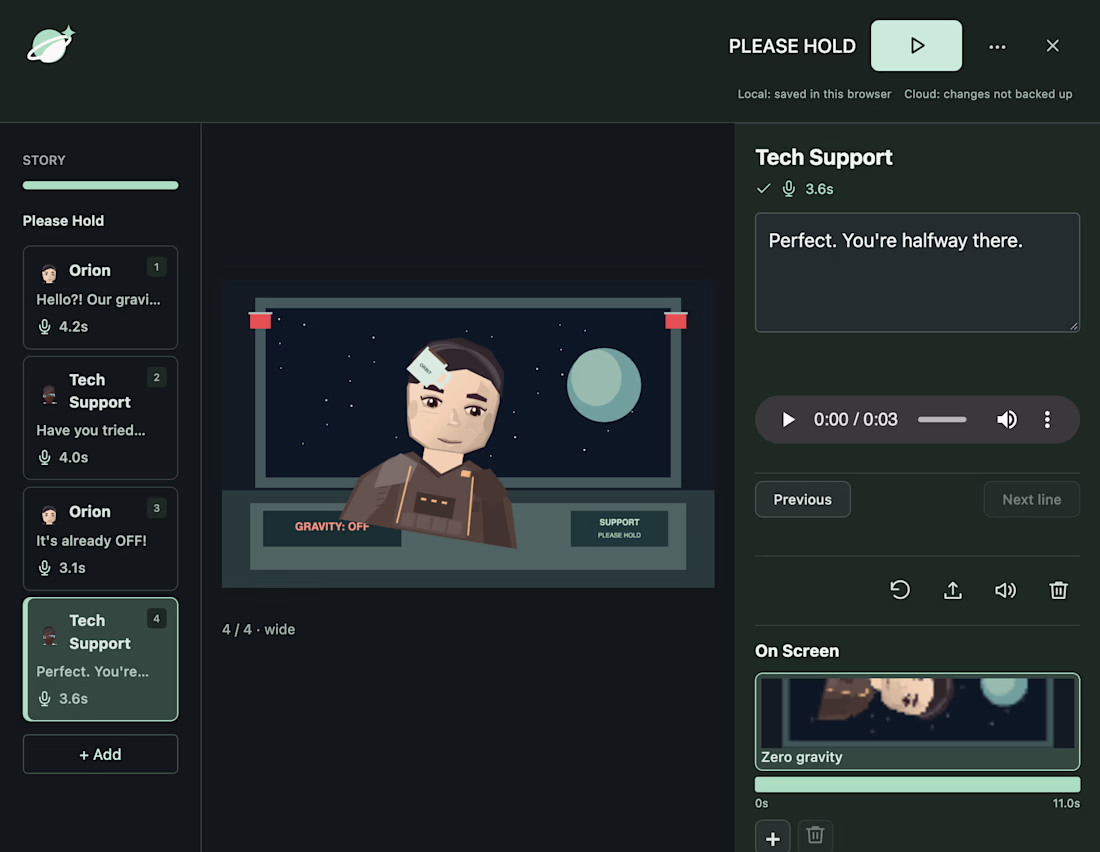This screenshot has width=1100, height=852.
Task: Click the Story progress bar
Action: pos(100,185)
